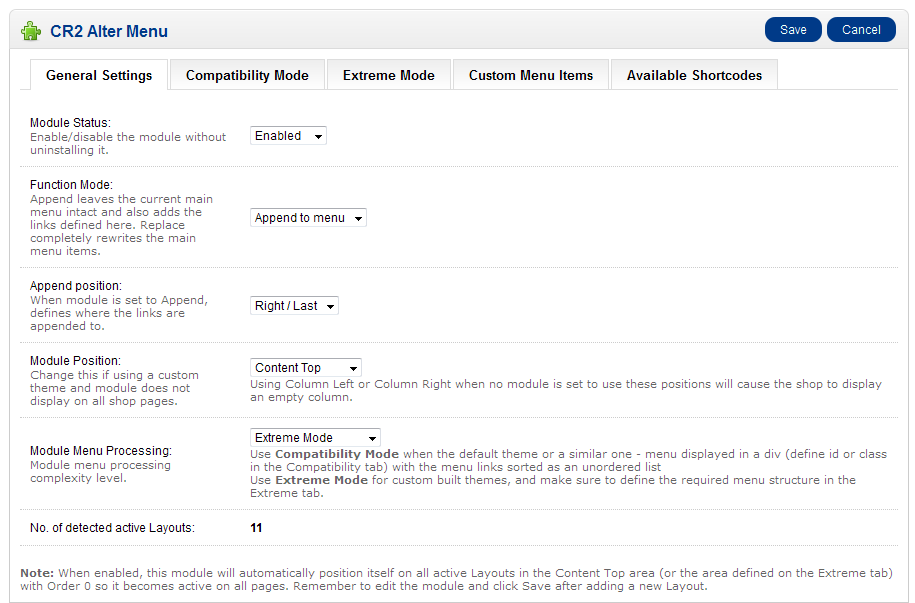Click the Note paragraph at the bottom
The height and width of the screenshot is (603, 915).
[x=455, y=579]
